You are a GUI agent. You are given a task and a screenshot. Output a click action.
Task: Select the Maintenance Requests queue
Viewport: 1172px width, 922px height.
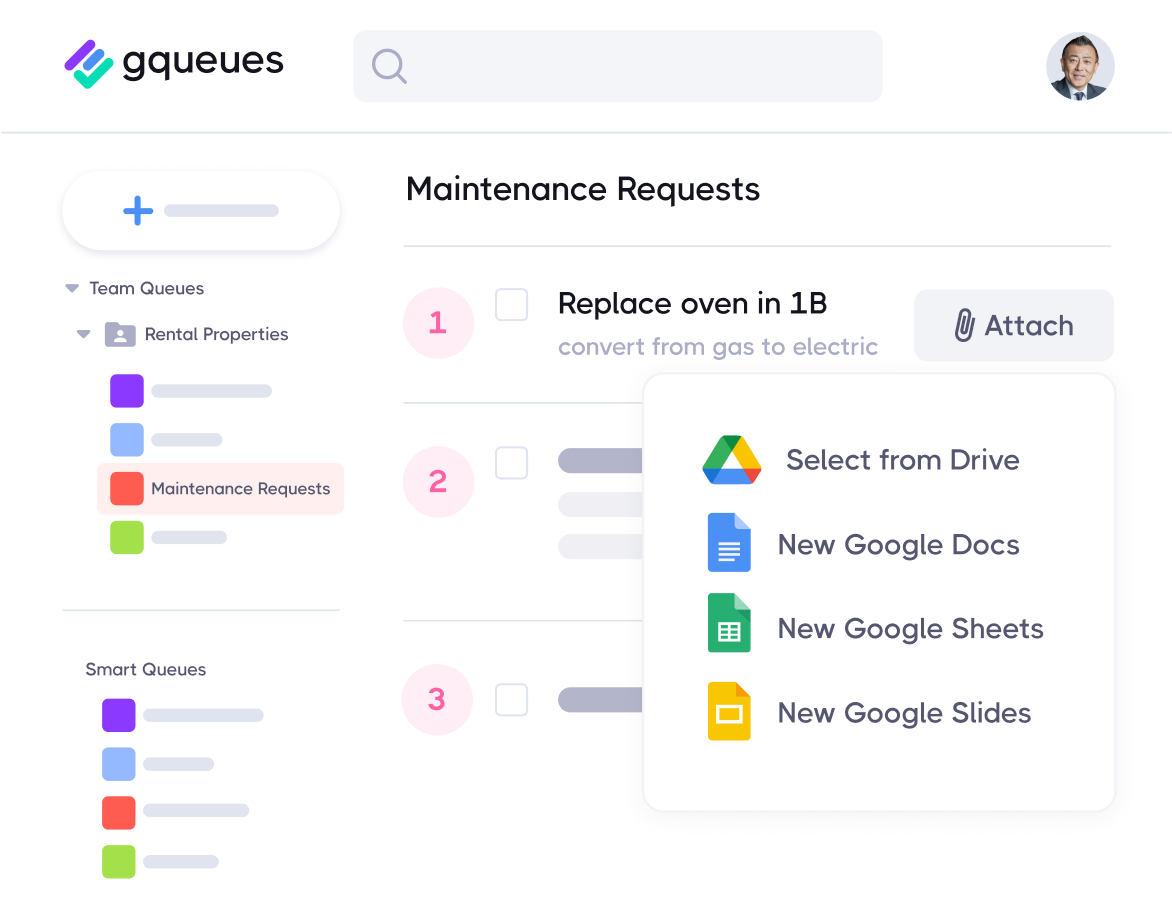(240, 489)
